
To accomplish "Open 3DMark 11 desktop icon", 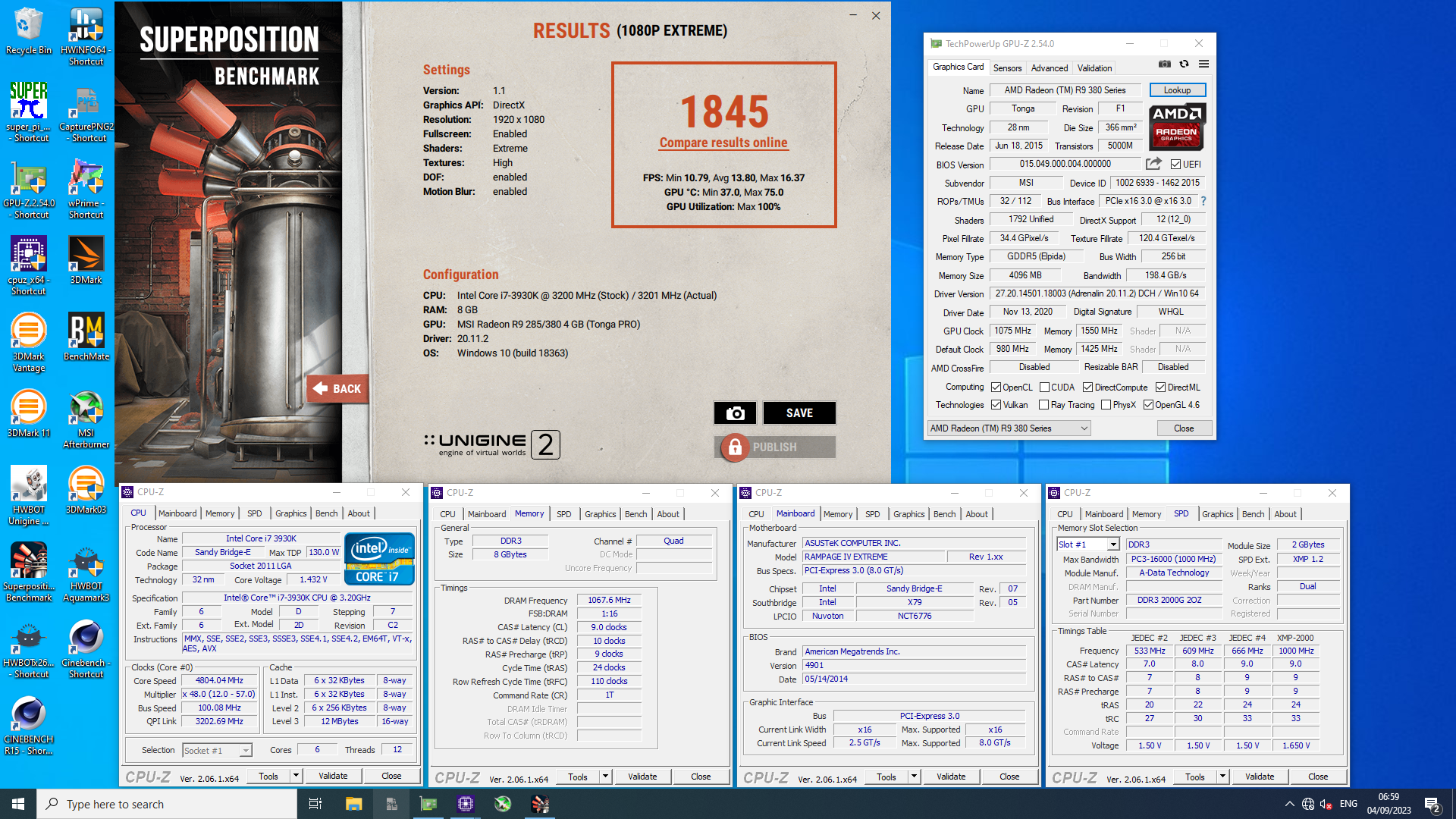I will 28,413.
